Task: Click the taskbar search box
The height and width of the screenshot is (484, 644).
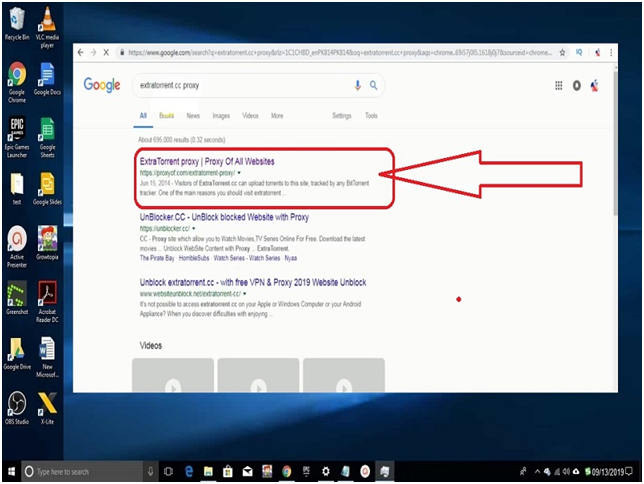Action: tap(82, 471)
